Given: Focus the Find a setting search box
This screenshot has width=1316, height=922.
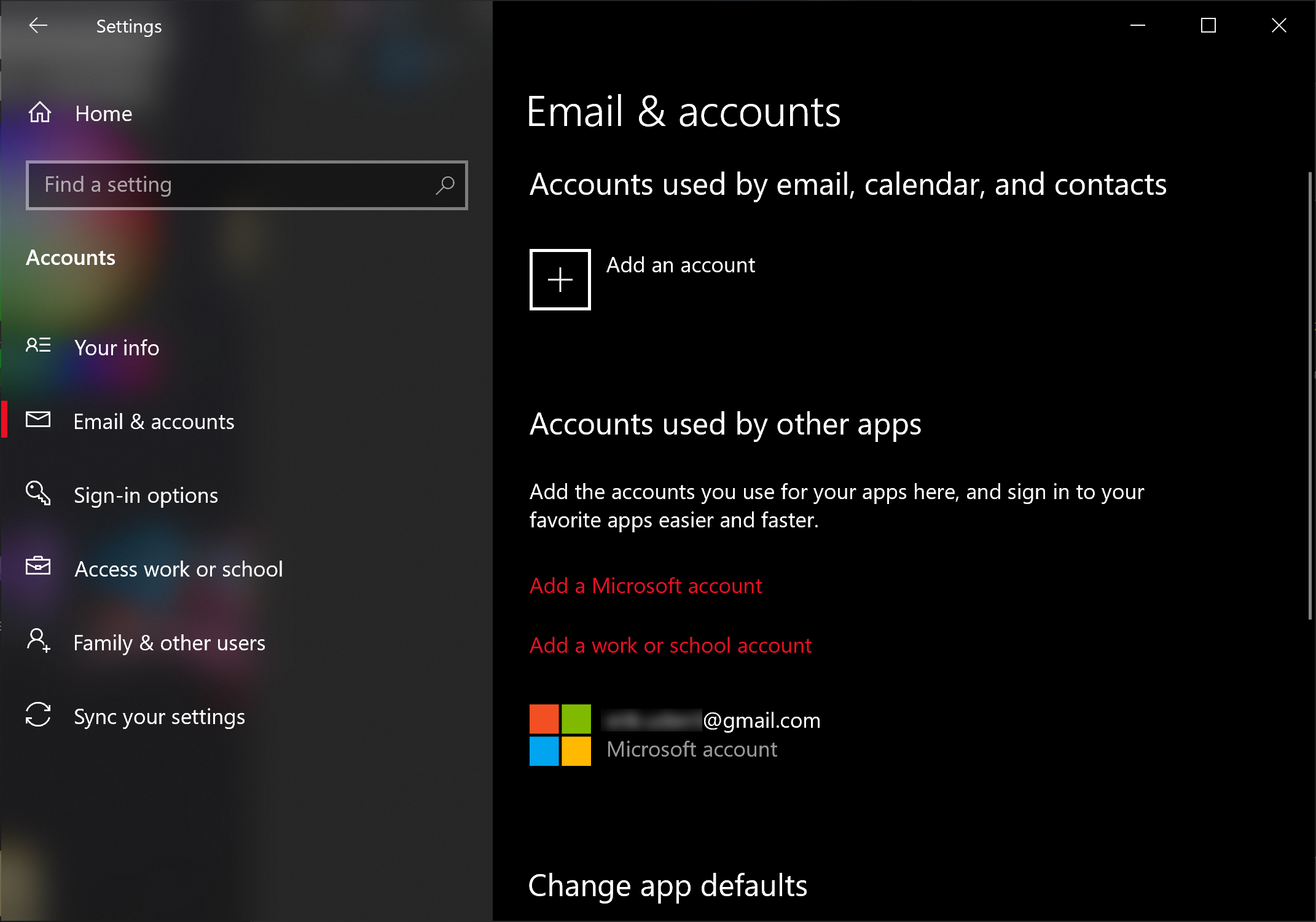Looking at the screenshot, I should click(x=233, y=185).
